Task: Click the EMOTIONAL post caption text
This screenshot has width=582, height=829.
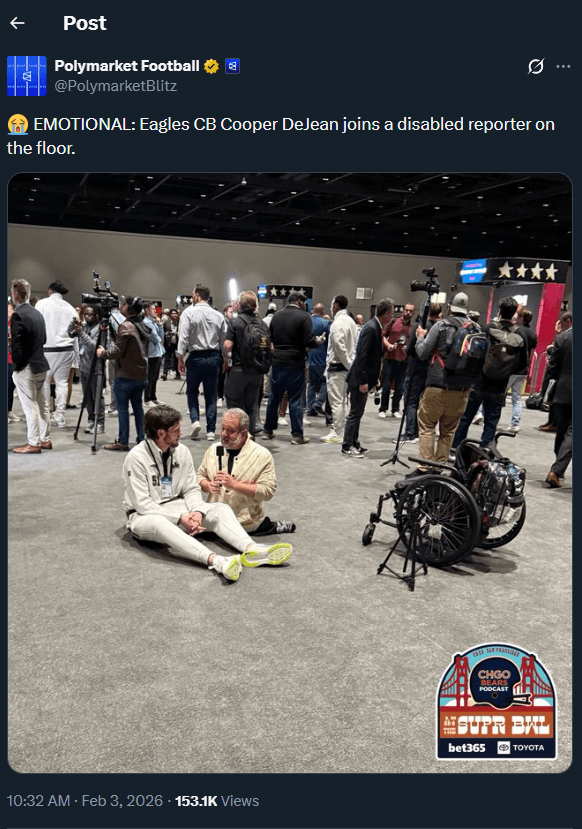Action: [281, 136]
